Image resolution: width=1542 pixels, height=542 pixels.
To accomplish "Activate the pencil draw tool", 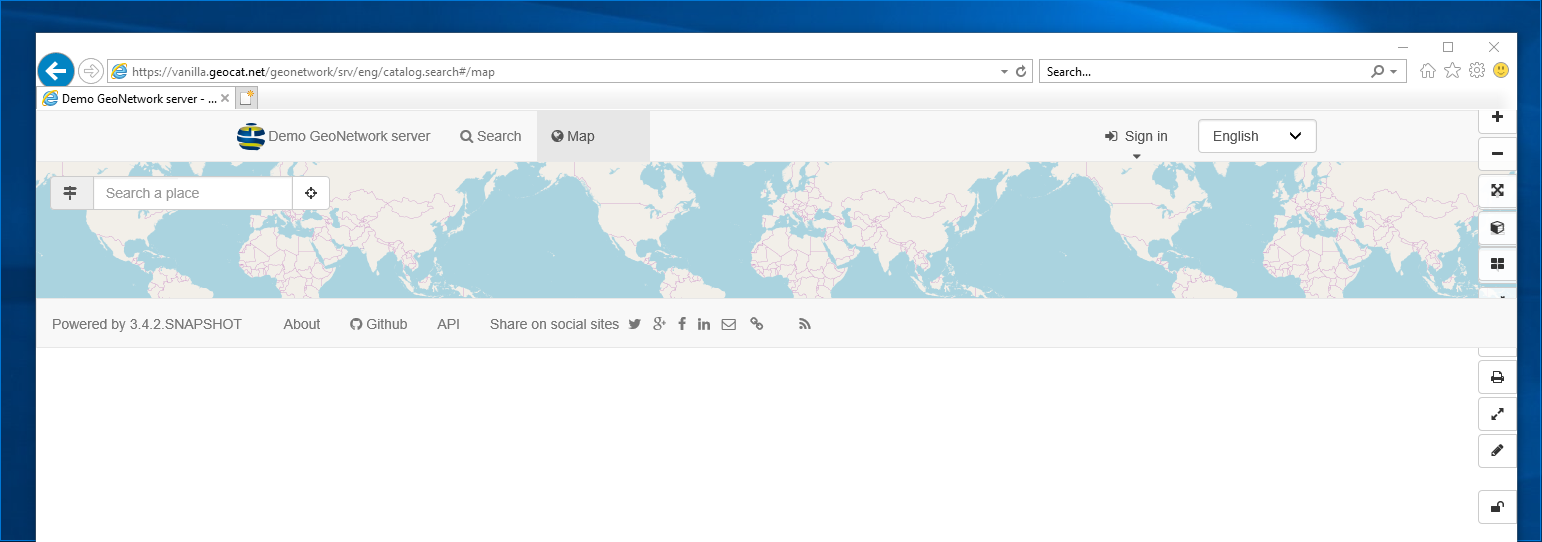I will point(1497,451).
